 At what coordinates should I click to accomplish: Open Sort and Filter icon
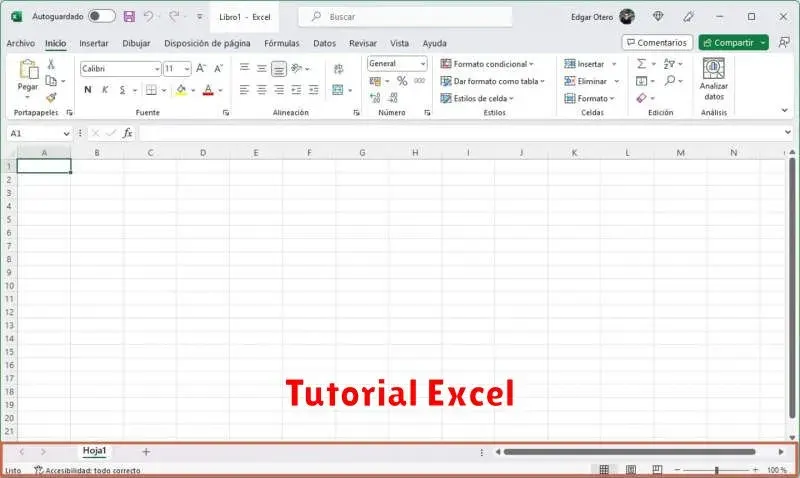(x=669, y=64)
